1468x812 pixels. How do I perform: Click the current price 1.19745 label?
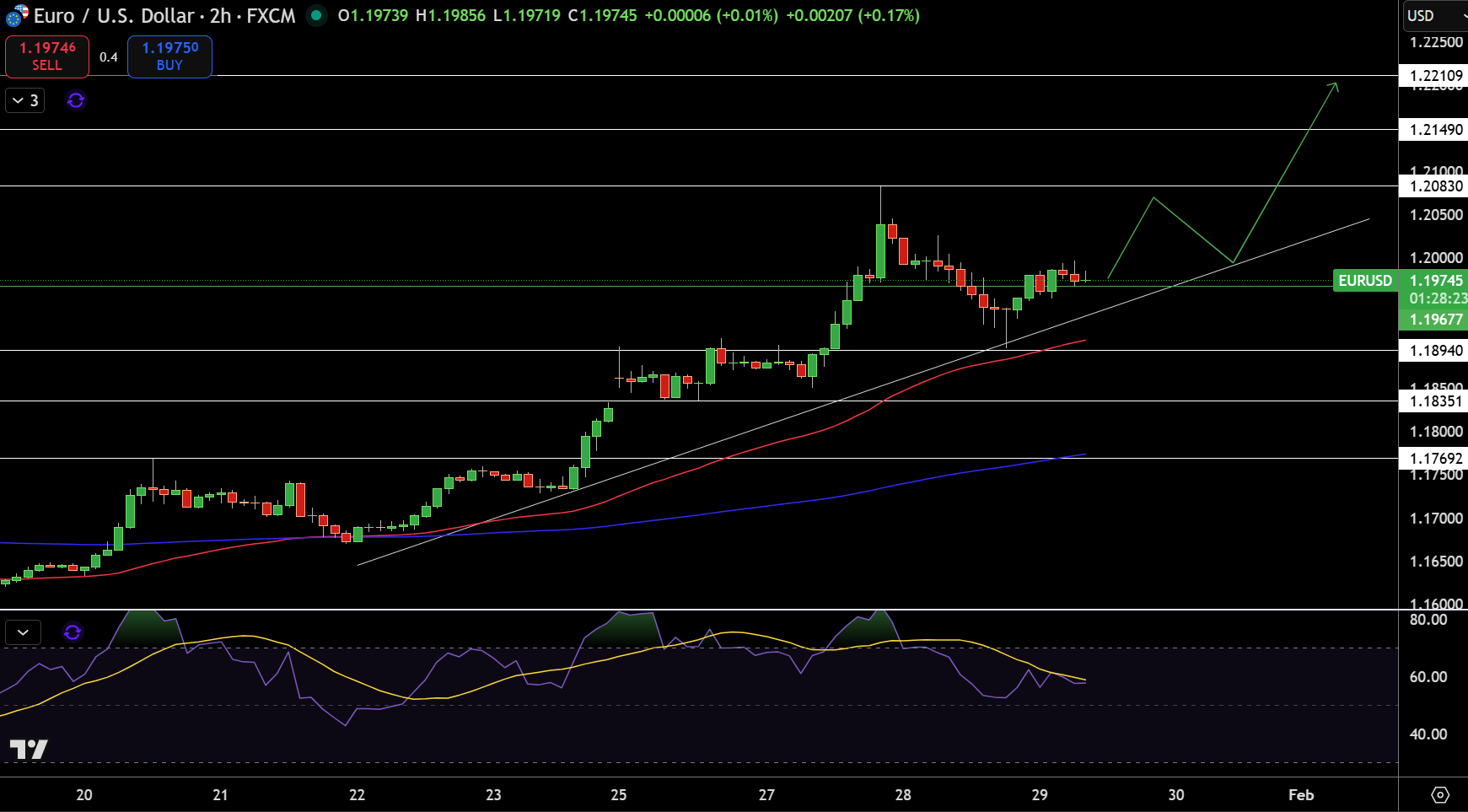pos(1435,280)
